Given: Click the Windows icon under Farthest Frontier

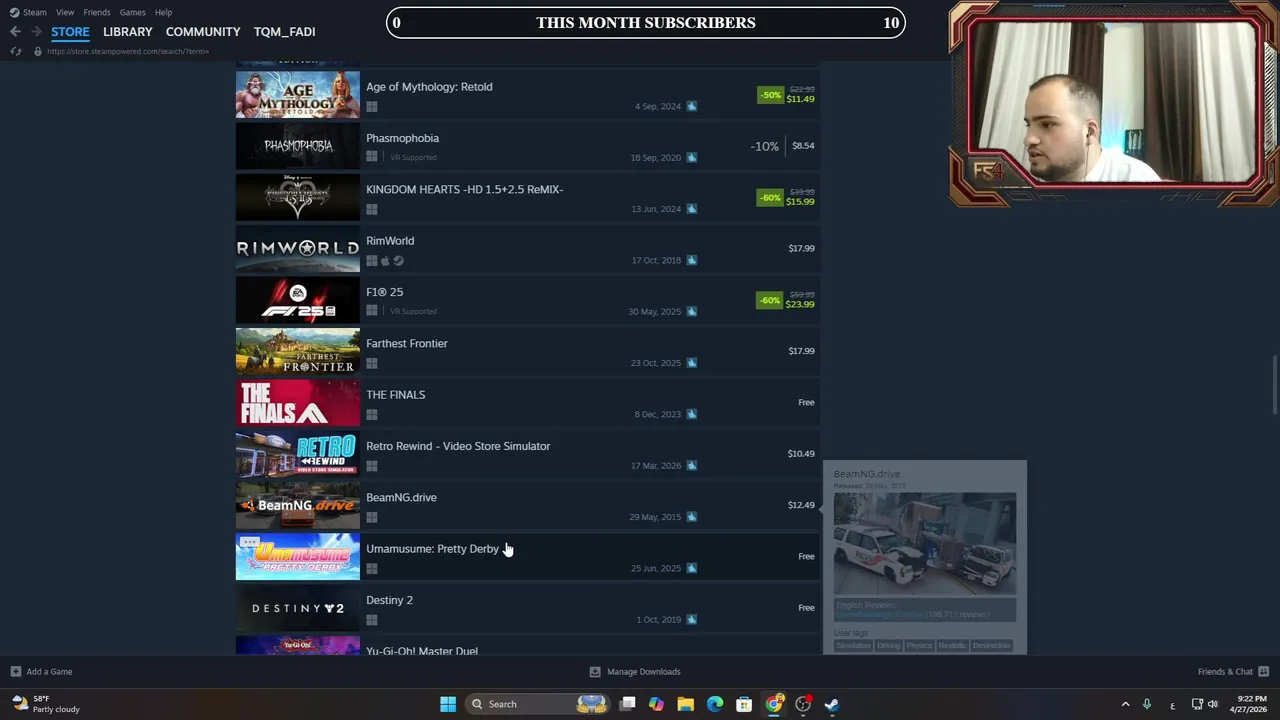Looking at the screenshot, I should click(x=372, y=363).
